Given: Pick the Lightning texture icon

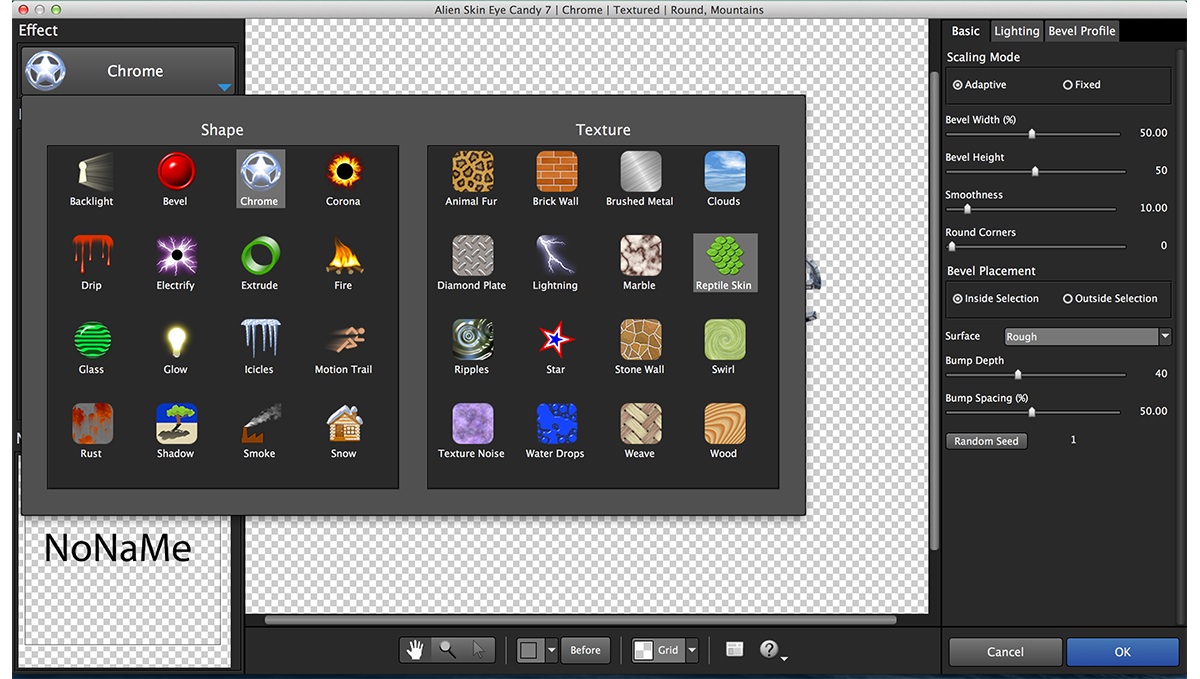Looking at the screenshot, I should 555,262.
